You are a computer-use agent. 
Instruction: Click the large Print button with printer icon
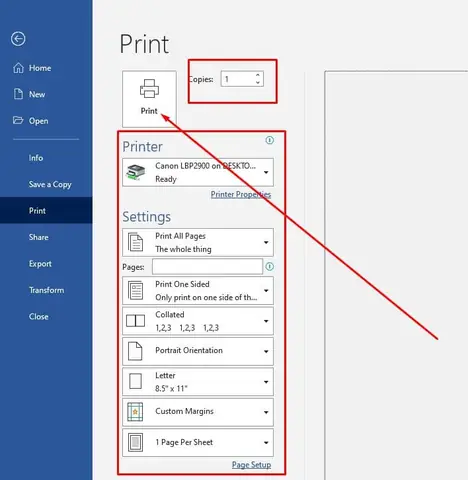[149, 99]
